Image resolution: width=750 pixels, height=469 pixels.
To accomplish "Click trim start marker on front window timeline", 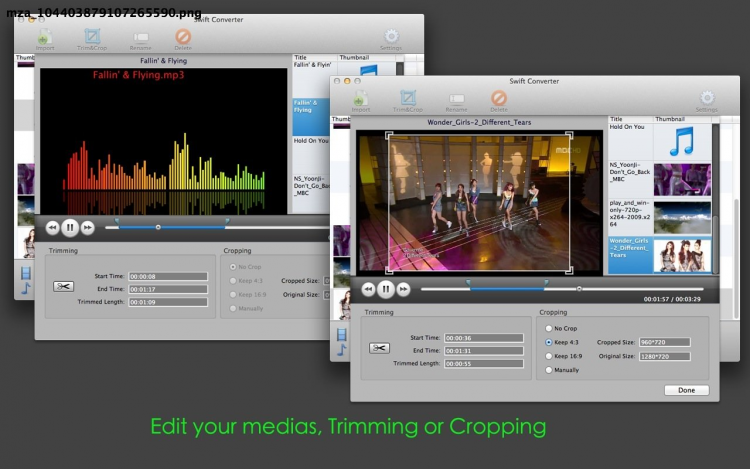I will [x=469, y=284].
